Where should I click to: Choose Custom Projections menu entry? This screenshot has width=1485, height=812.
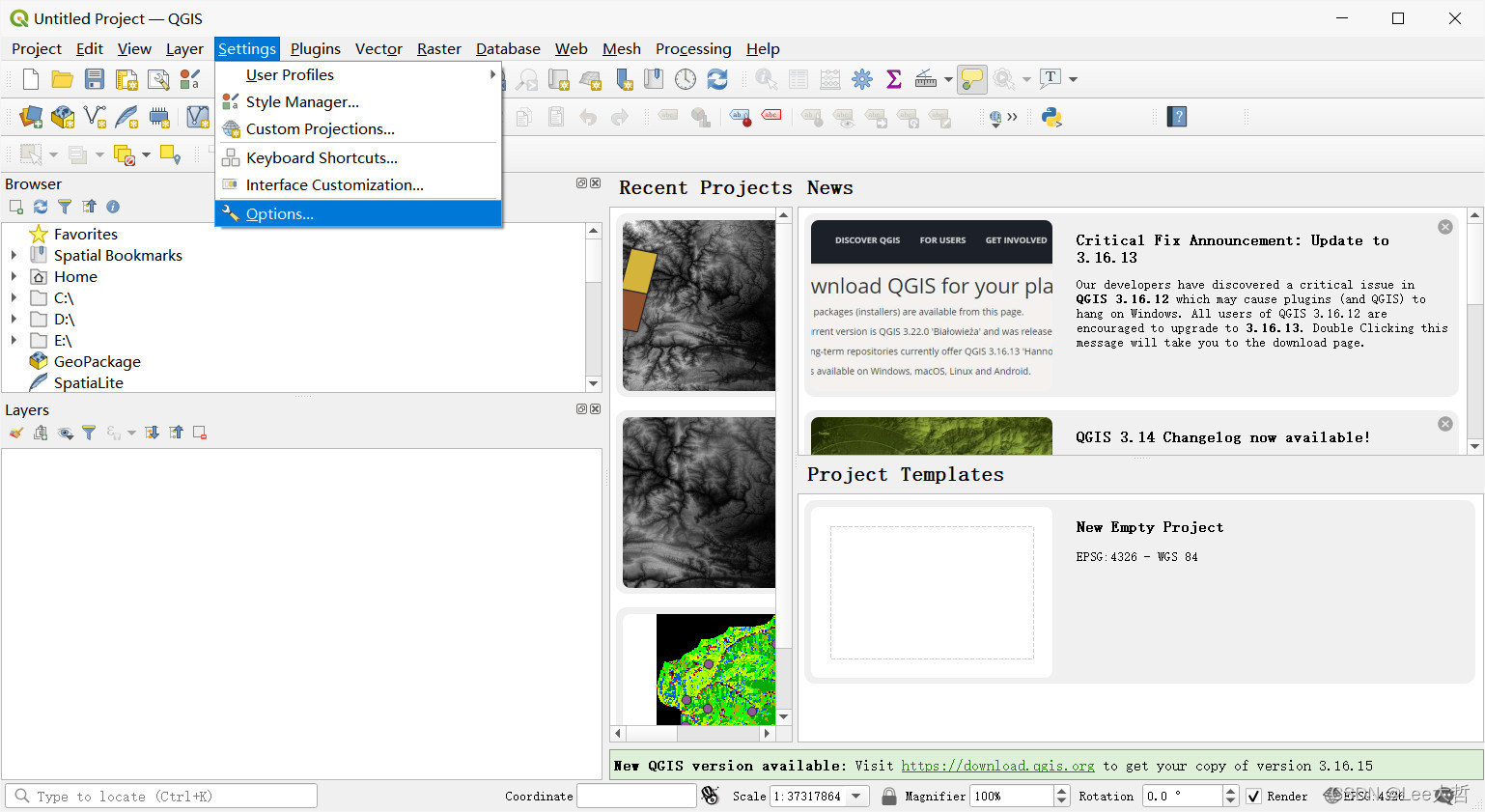pyautogui.click(x=358, y=128)
